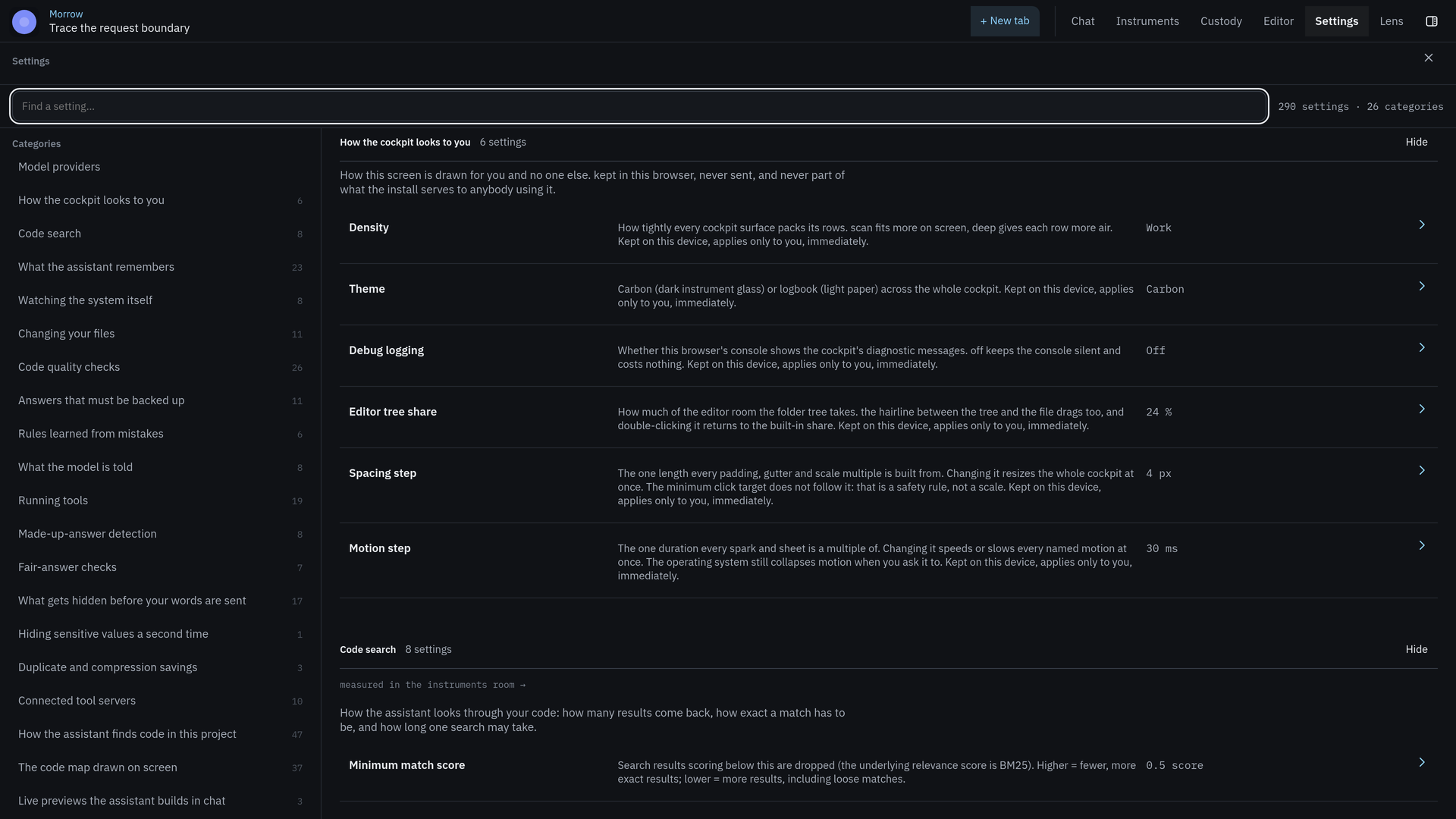Screen dimensions: 1456x819
Task: Expand the Theme setting chevron
Action: pos(1422,286)
